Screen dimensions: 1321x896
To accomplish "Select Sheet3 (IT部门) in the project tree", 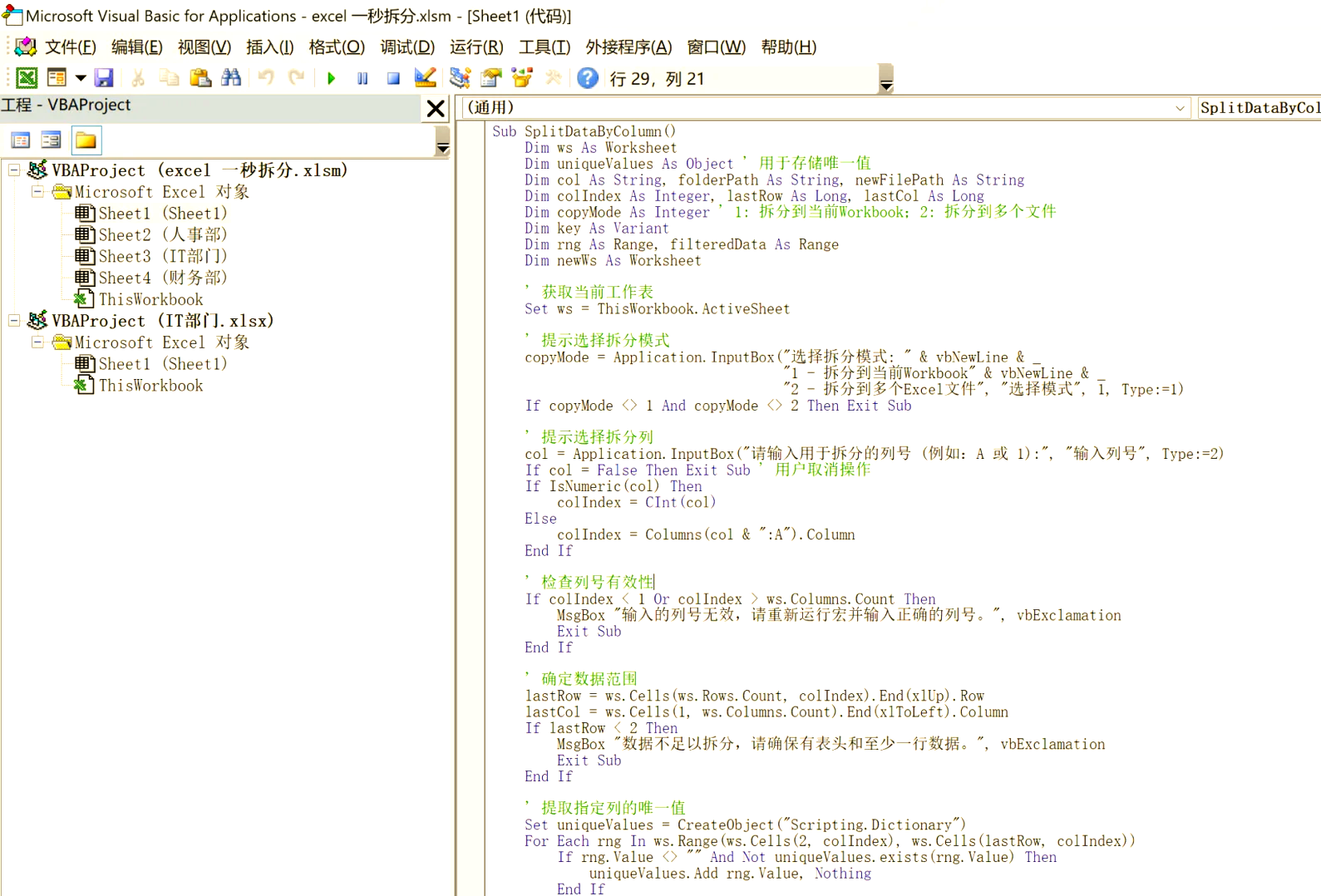I will click(162, 257).
